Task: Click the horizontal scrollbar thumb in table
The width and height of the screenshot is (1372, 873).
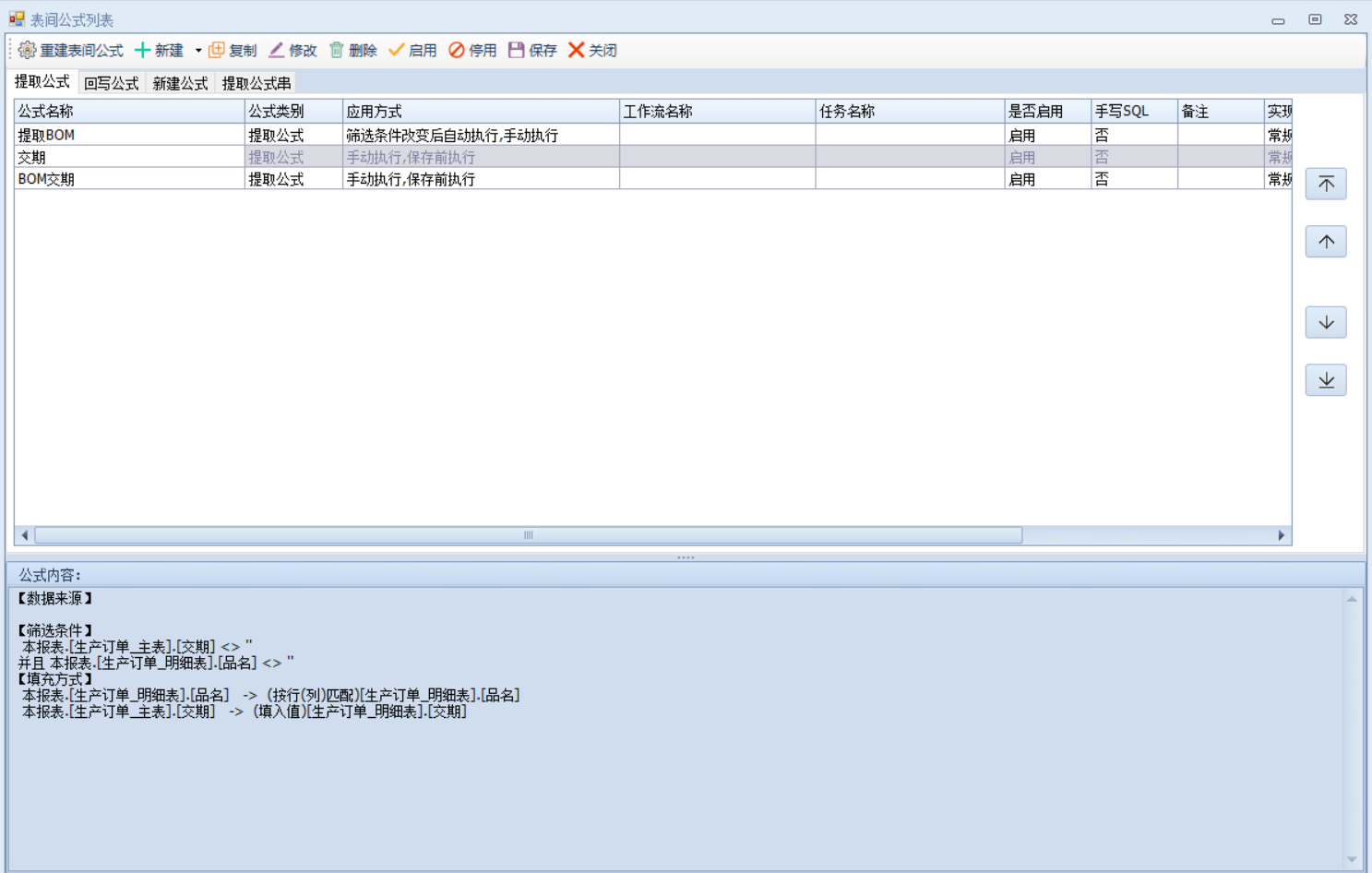Action: pos(528,535)
